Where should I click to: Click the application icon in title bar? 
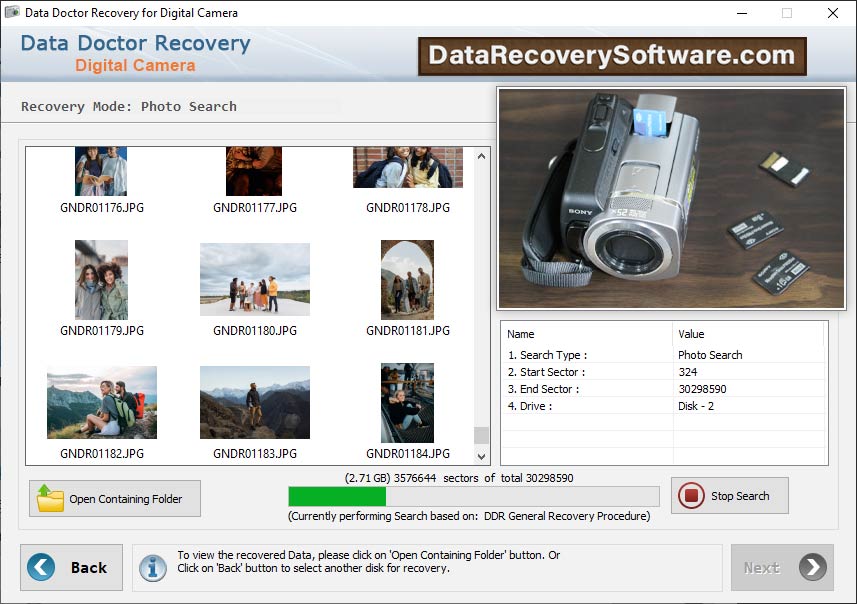click(13, 13)
